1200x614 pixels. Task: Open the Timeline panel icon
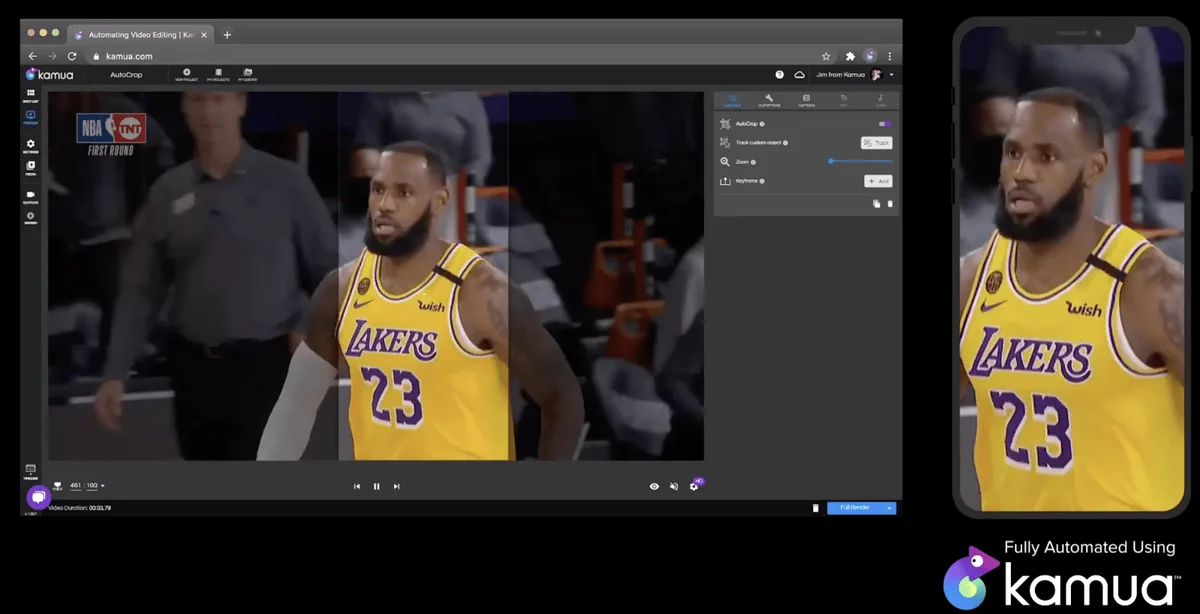pyautogui.click(x=31, y=470)
